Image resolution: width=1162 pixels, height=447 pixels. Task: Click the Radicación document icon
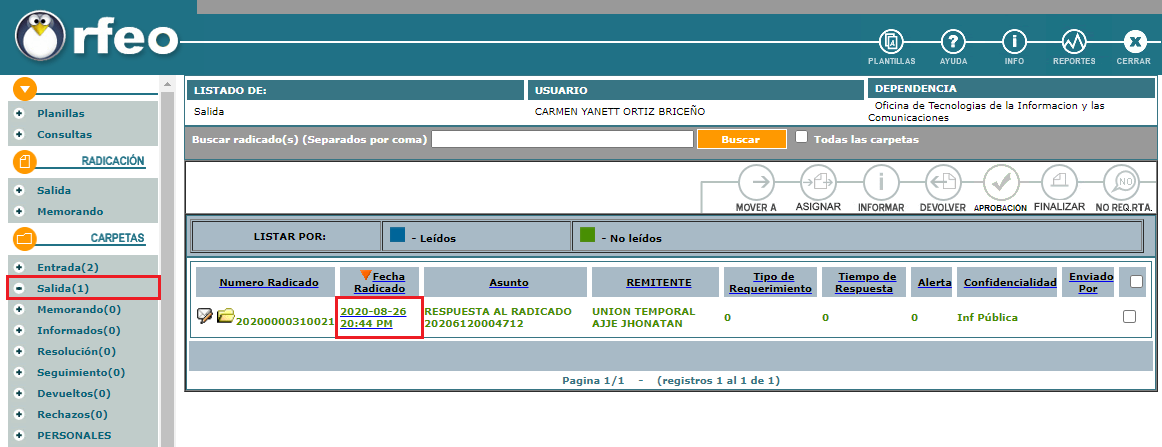[x=25, y=162]
